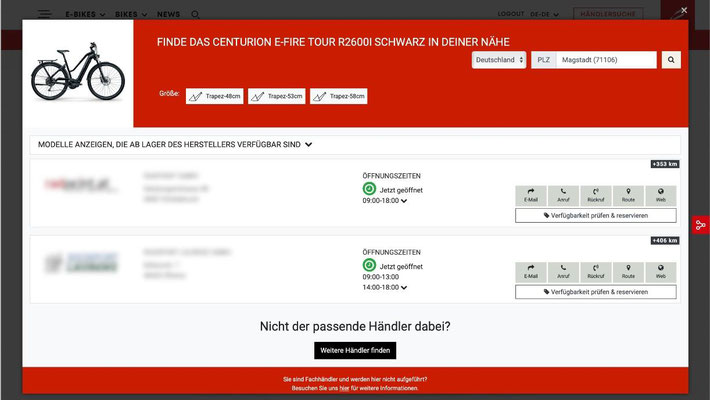Click the red share icon on the right edge

tap(700, 225)
